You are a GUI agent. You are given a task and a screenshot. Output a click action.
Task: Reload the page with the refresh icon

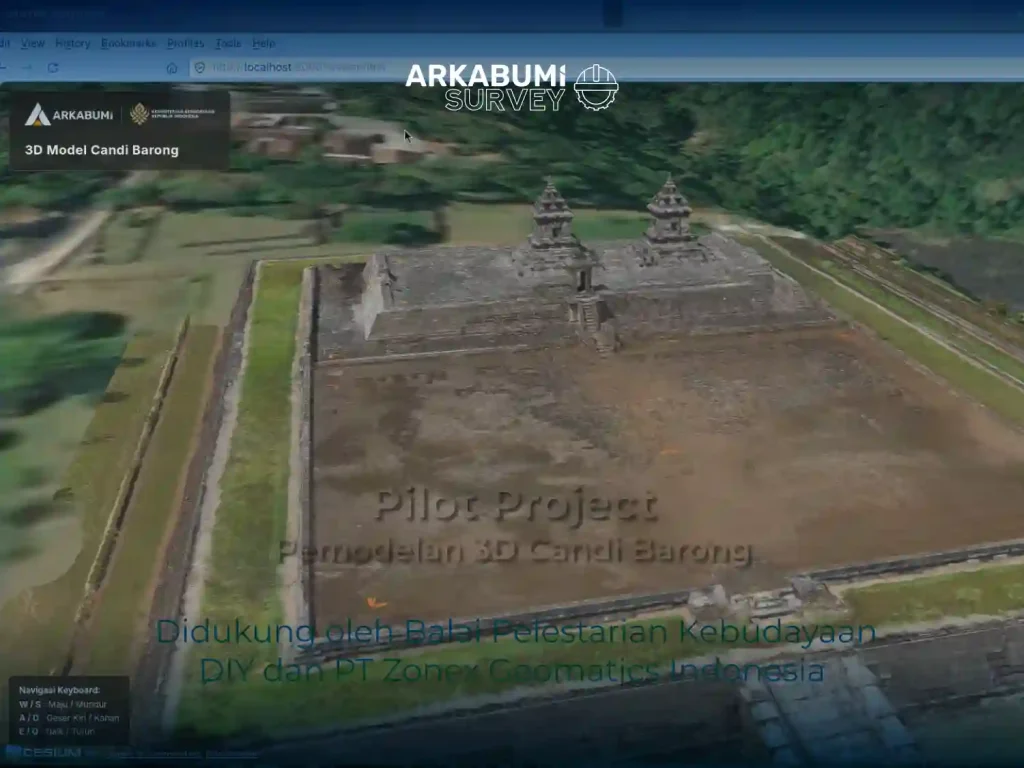(53, 67)
